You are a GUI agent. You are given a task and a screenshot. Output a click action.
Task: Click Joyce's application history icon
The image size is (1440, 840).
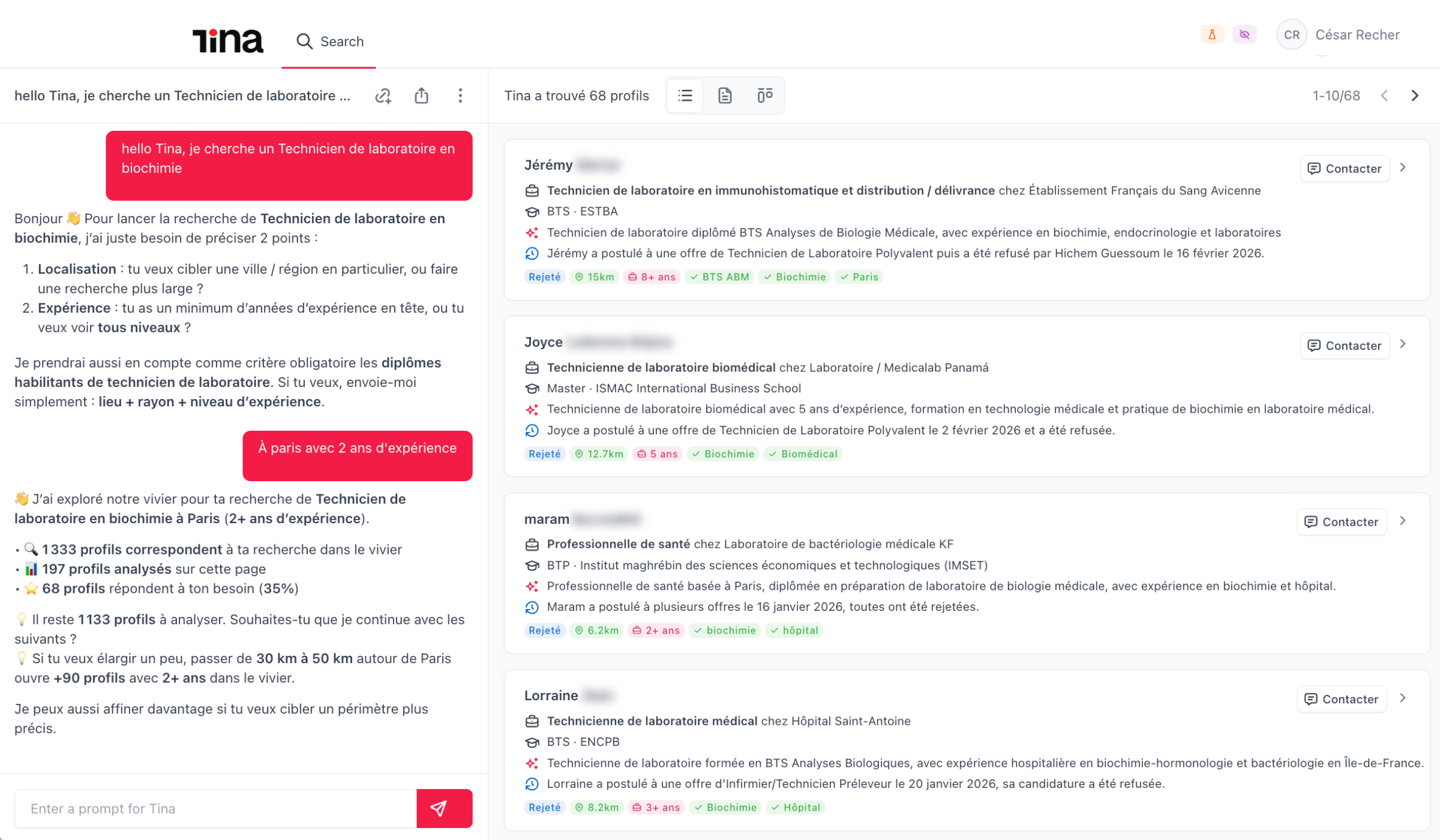pyautogui.click(x=532, y=430)
